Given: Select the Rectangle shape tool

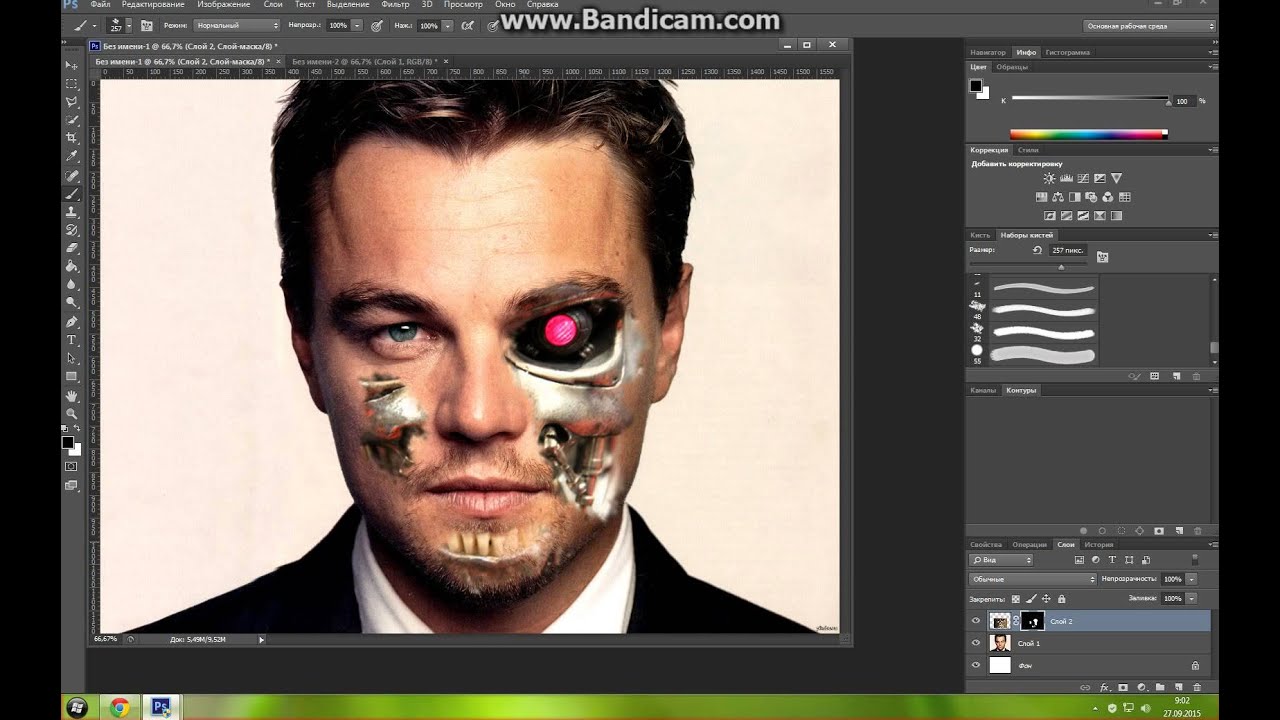Looking at the screenshot, I should [x=71, y=376].
